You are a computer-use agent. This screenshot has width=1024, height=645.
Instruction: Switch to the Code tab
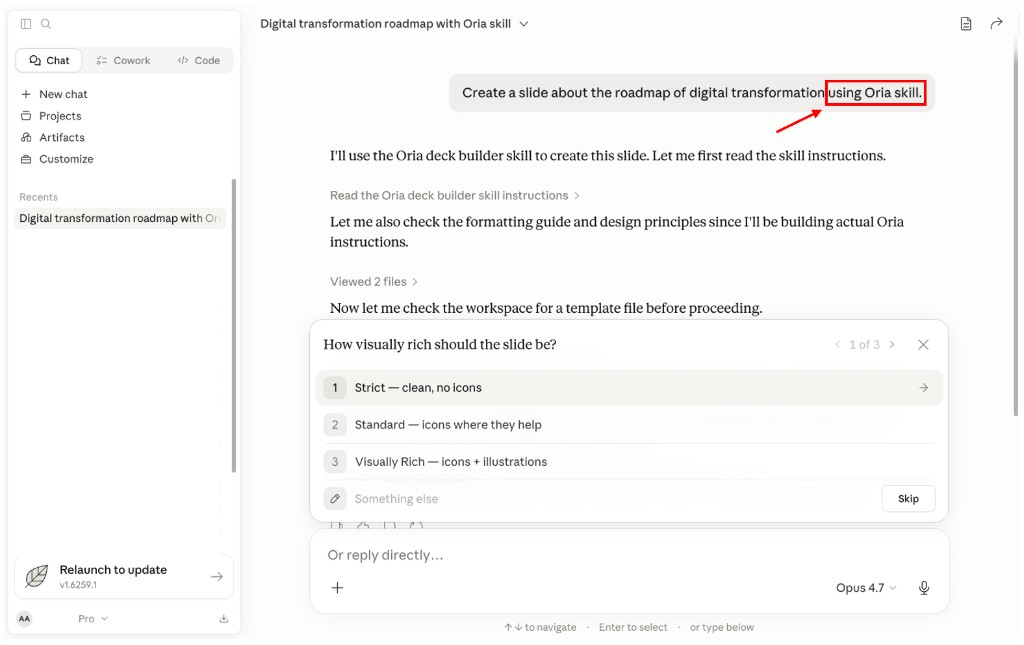(199, 60)
